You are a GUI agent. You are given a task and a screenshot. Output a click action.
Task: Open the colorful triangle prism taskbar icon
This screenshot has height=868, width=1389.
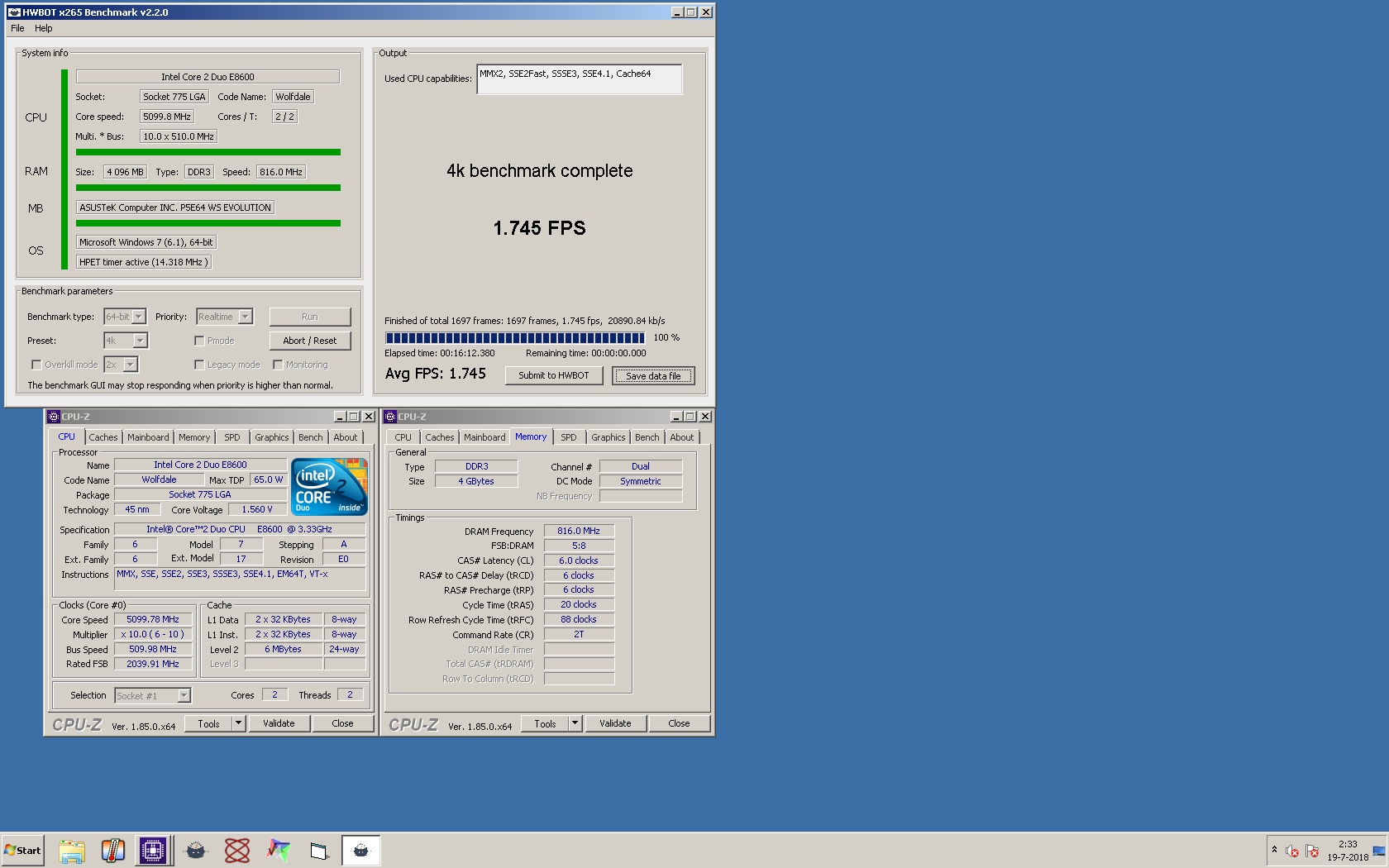(x=279, y=850)
